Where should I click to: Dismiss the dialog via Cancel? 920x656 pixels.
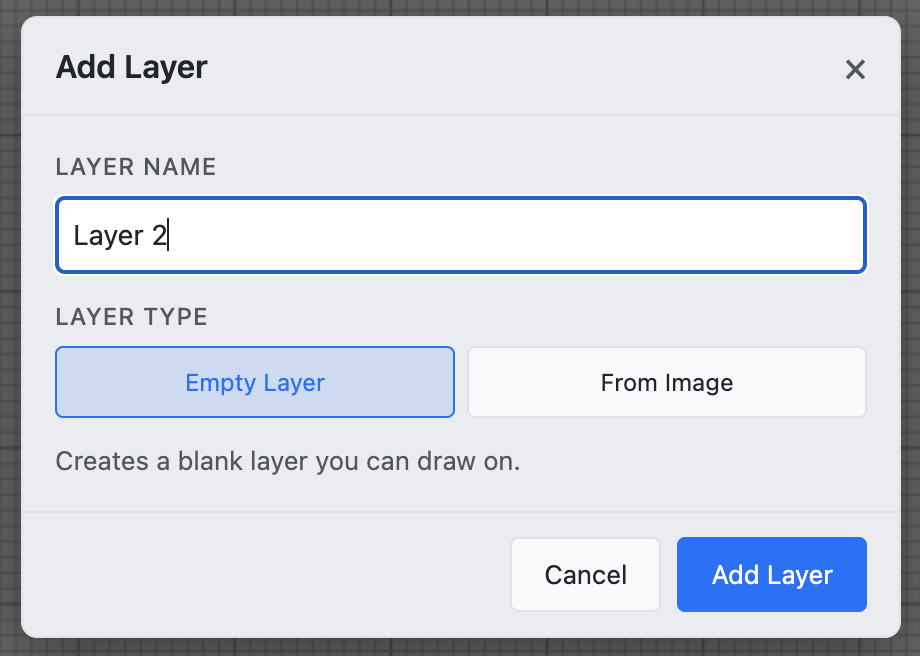point(585,574)
